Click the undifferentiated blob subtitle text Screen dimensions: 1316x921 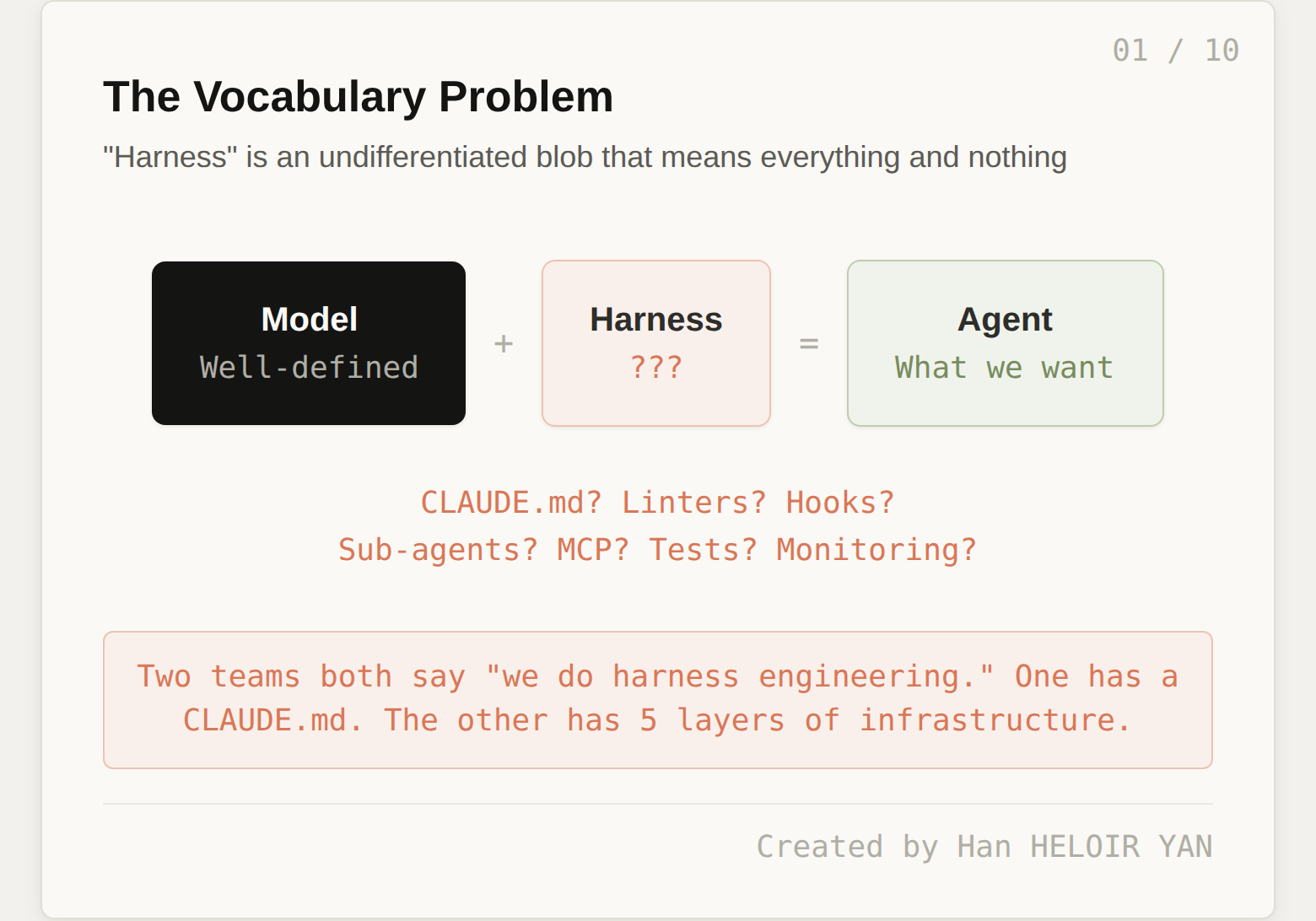(585, 157)
